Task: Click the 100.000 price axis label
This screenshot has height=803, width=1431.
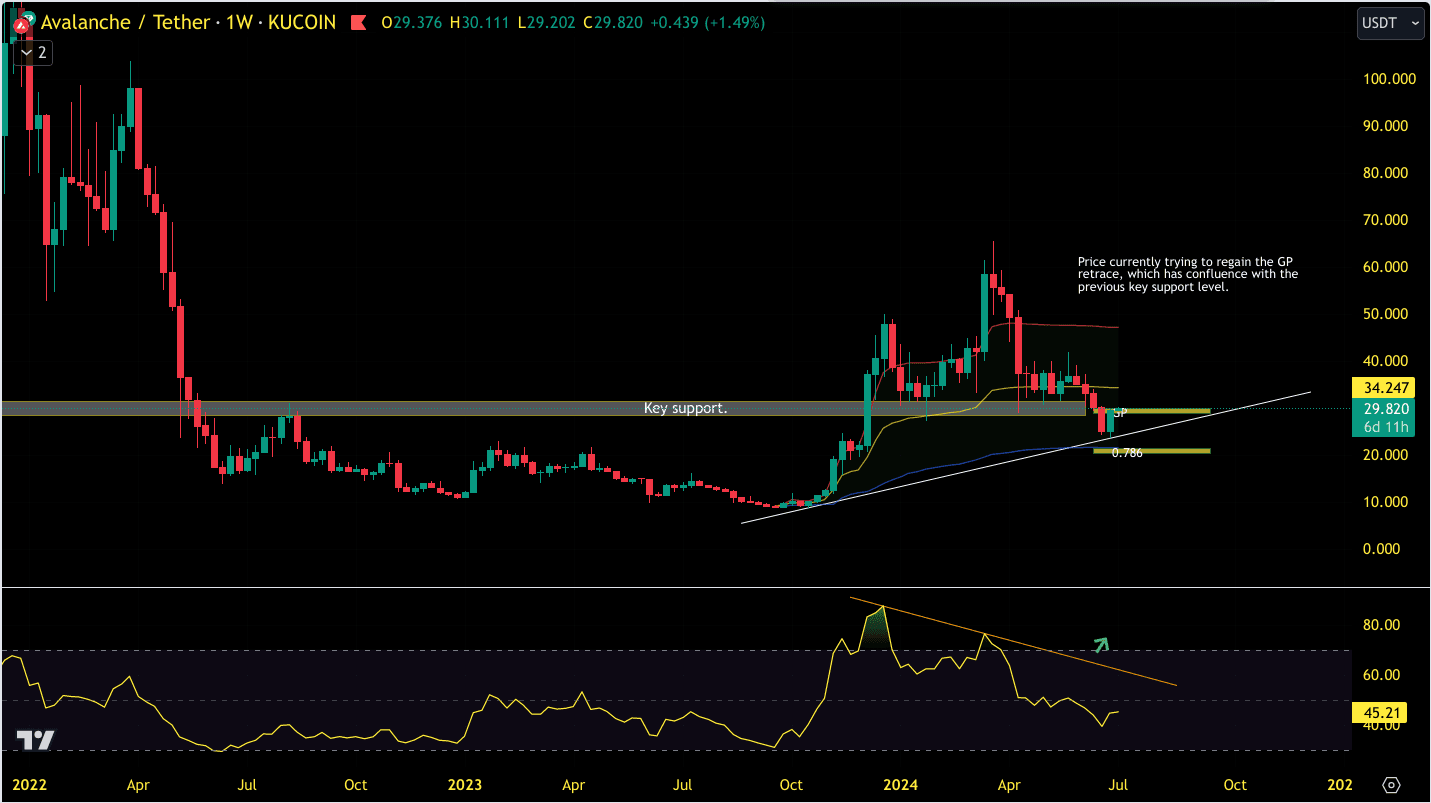Action: pos(1390,79)
